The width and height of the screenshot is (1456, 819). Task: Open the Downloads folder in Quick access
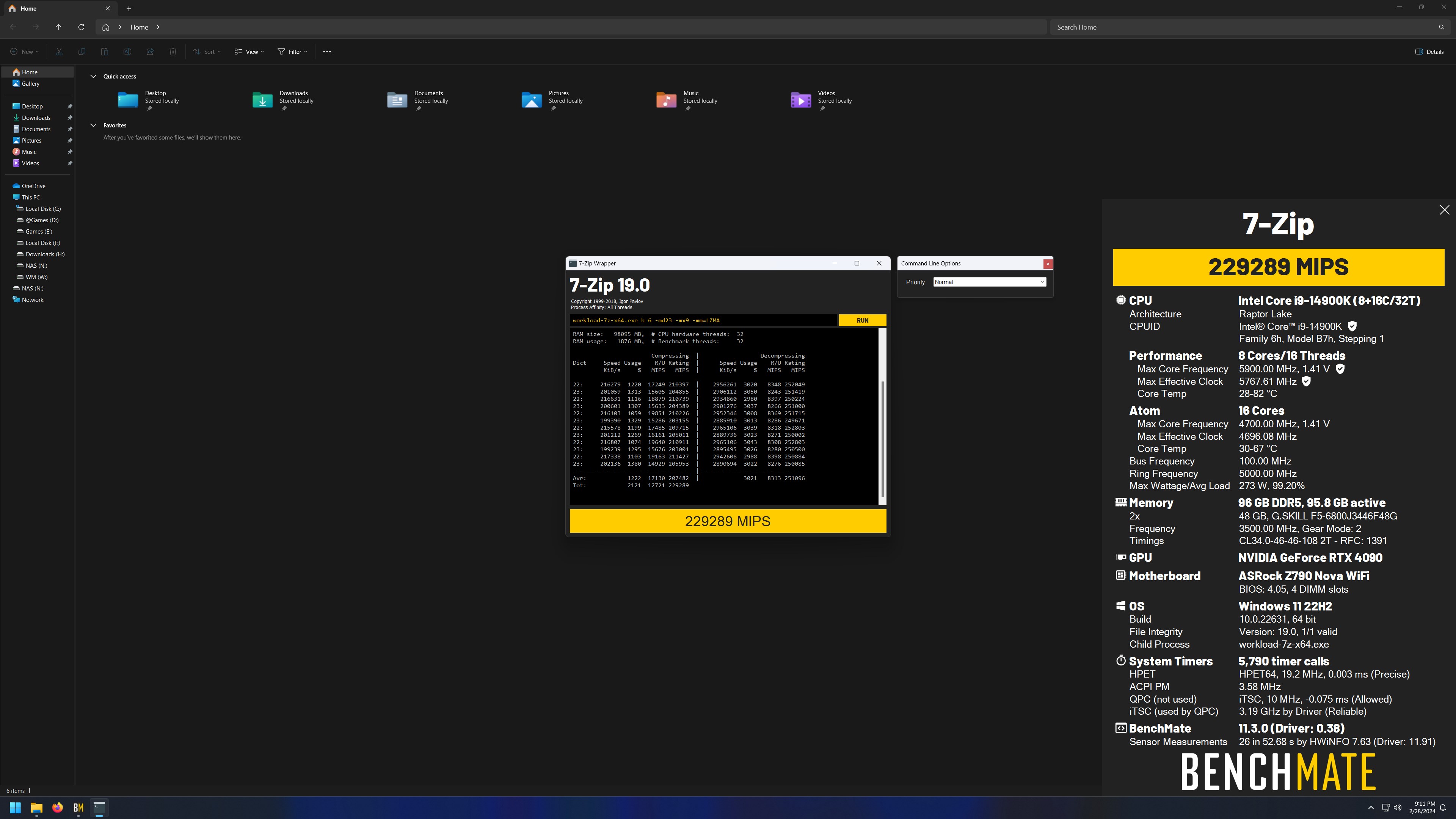click(x=284, y=100)
